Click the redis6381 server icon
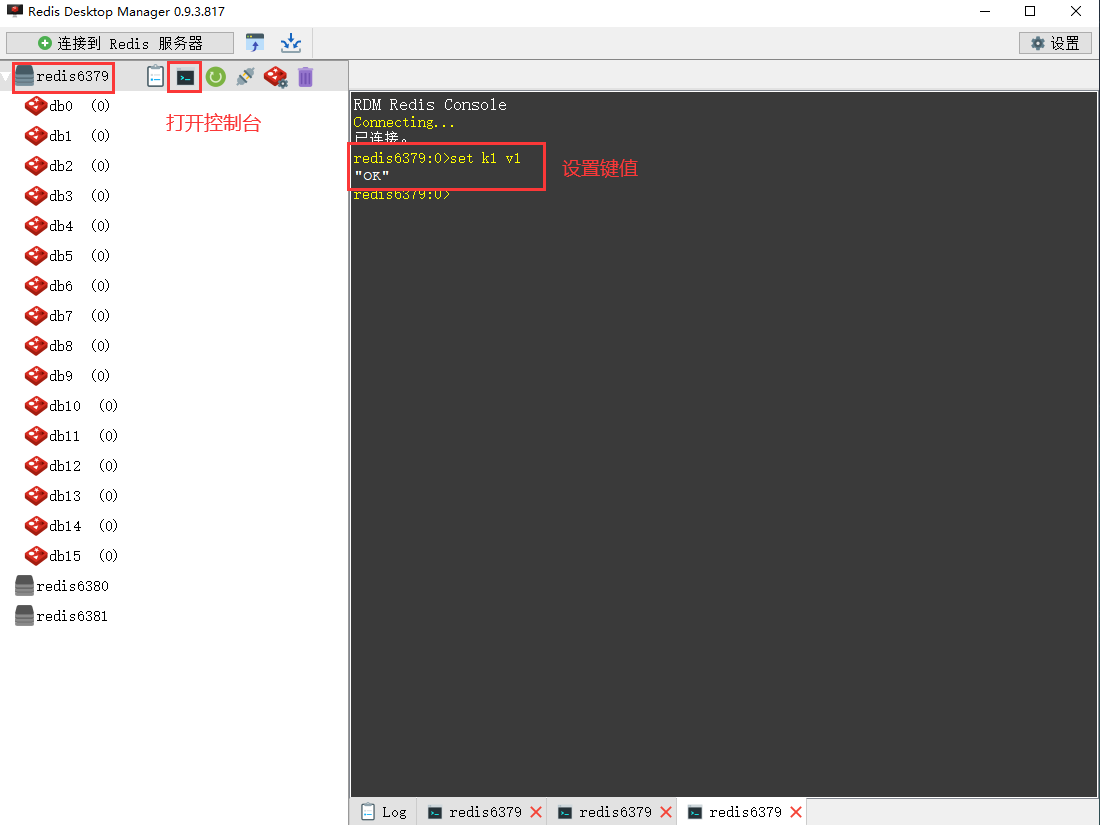The height and width of the screenshot is (825, 1100). click(x=25, y=616)
